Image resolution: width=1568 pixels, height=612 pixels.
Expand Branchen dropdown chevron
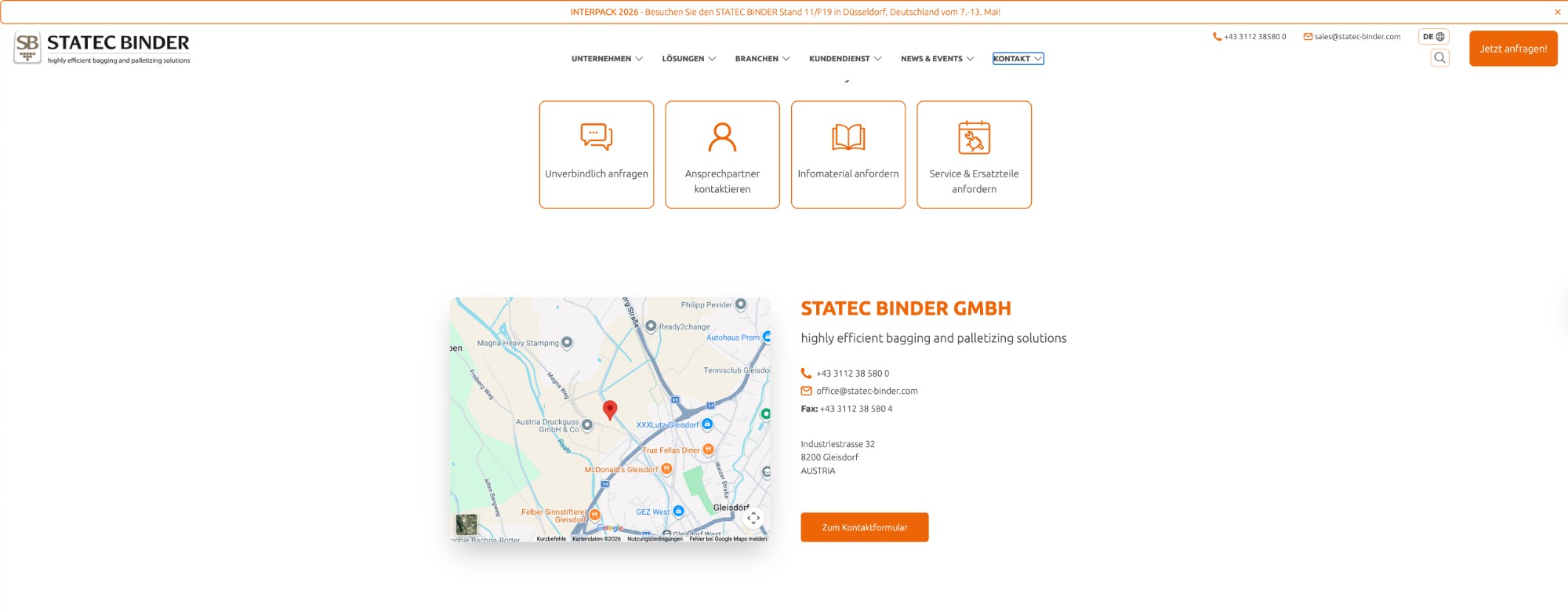(786, 59)
